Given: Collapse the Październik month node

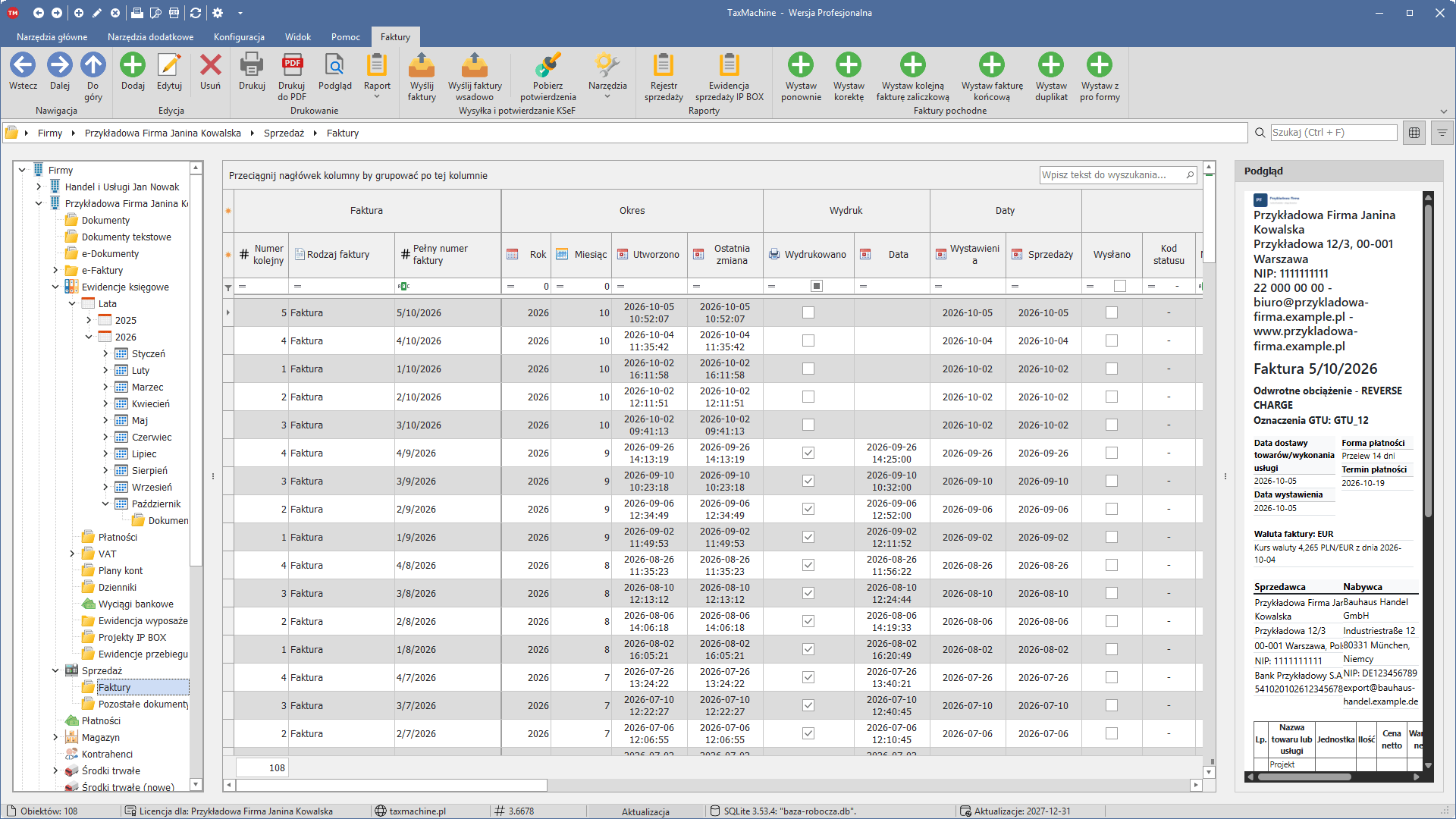Looking at the screenshot, I should click(x=105, y=504).
